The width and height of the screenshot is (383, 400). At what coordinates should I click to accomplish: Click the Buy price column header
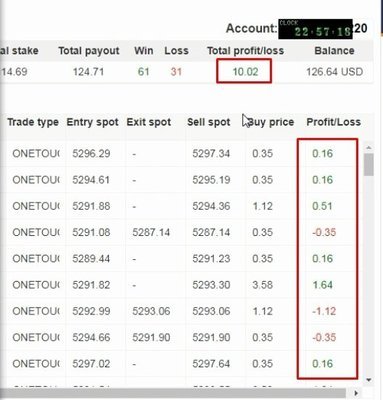271,122
